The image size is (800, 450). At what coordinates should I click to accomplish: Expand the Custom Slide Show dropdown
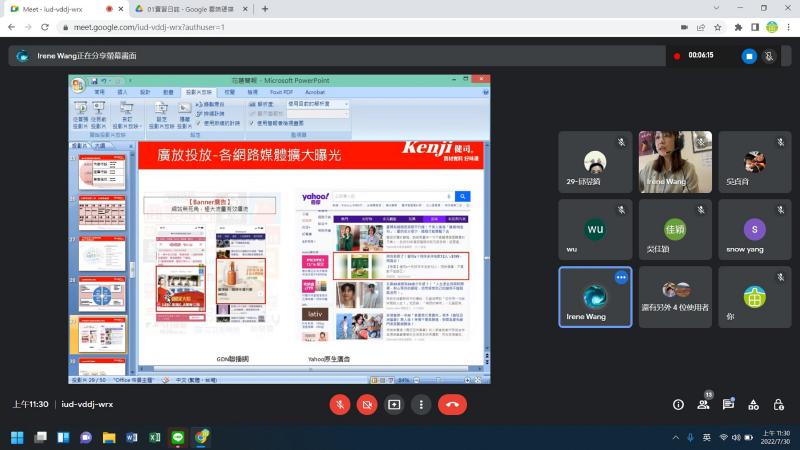click(127, 115)
